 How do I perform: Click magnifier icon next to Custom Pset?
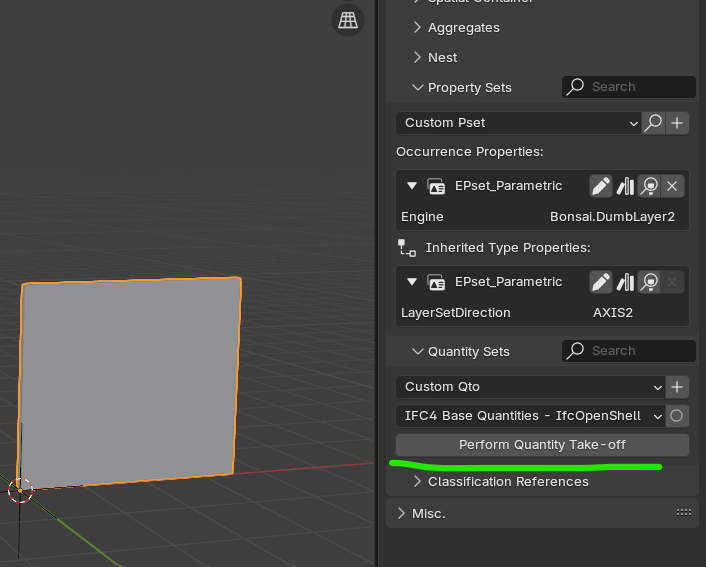tap(653, 123)
